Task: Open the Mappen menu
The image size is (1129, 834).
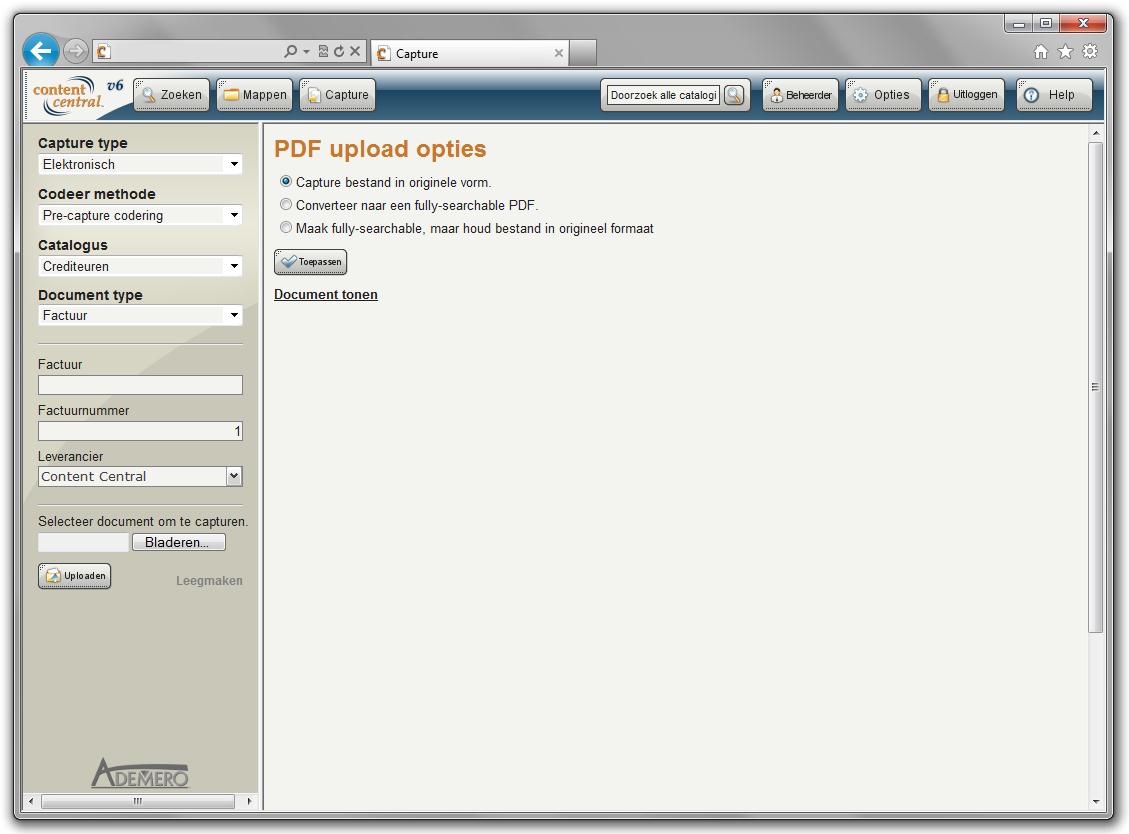Action: tap(255, 95)
